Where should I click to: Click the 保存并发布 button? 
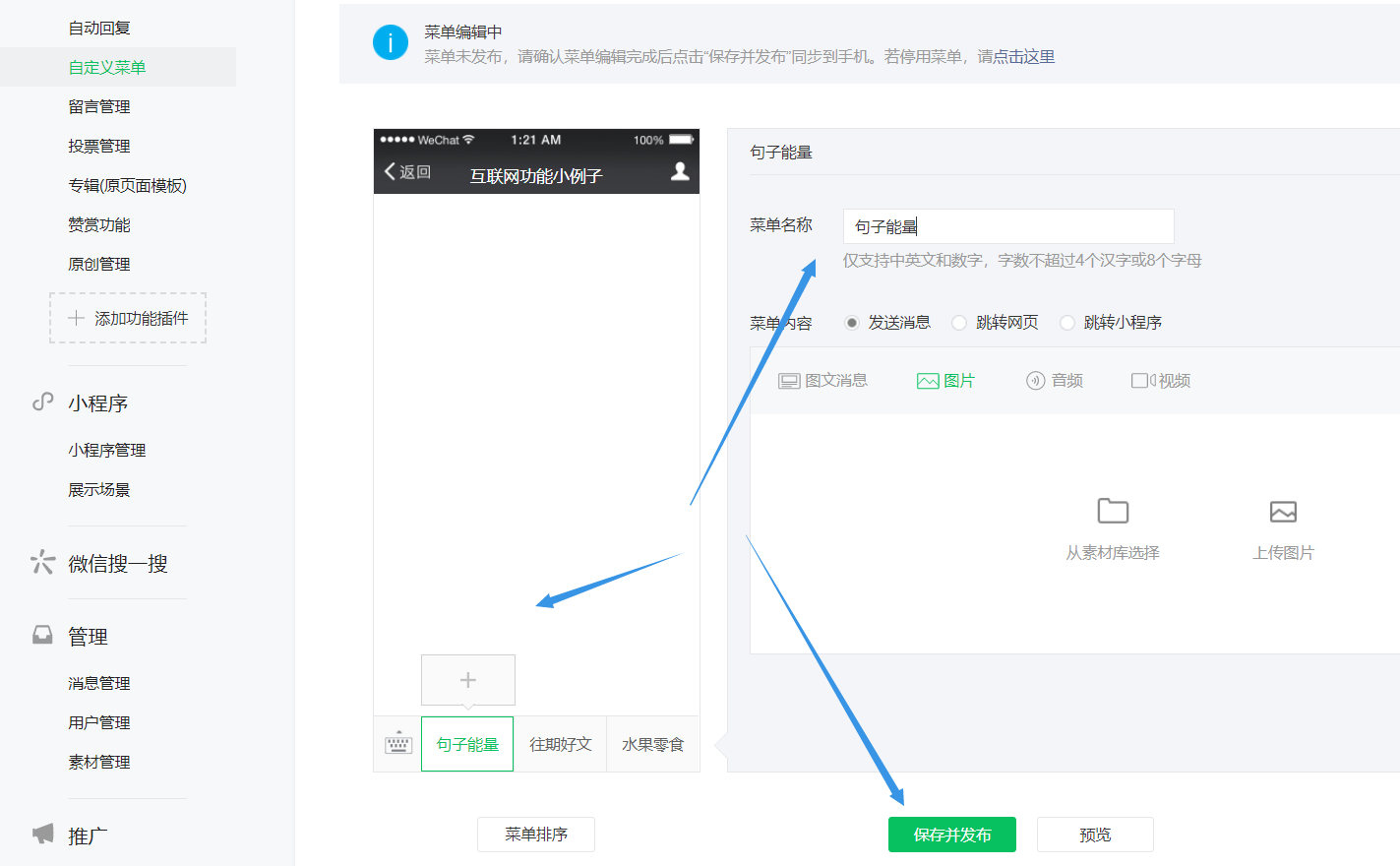coord(952,835)
